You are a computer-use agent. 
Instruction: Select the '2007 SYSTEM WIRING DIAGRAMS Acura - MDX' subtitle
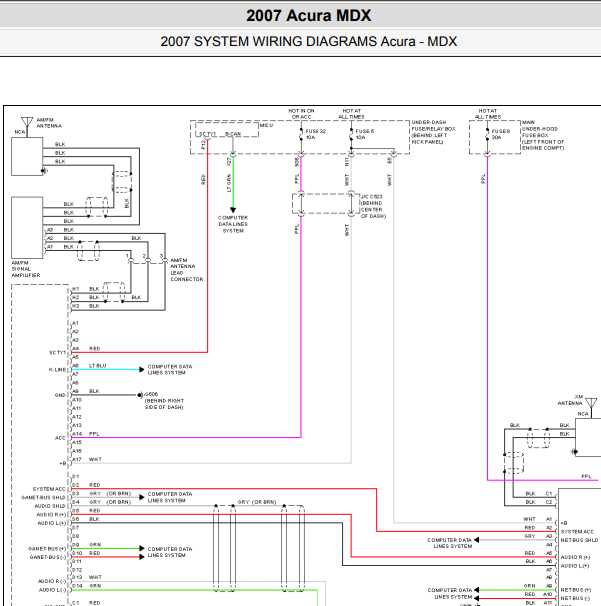click(308, 41)
